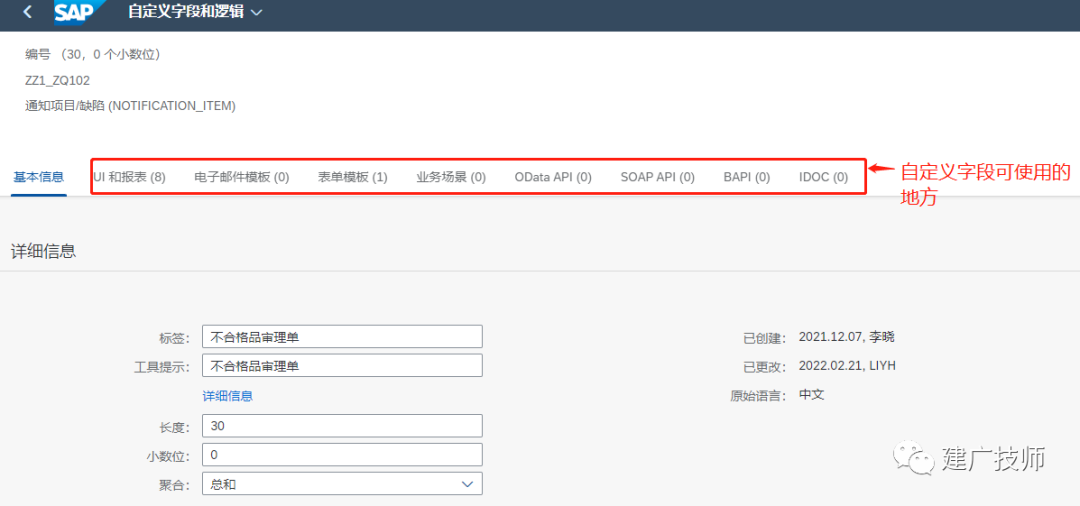
Task: Click the 通知项目/缺陷 (NOTIFICATION_ITEM) text
Action: pos(130,106)
